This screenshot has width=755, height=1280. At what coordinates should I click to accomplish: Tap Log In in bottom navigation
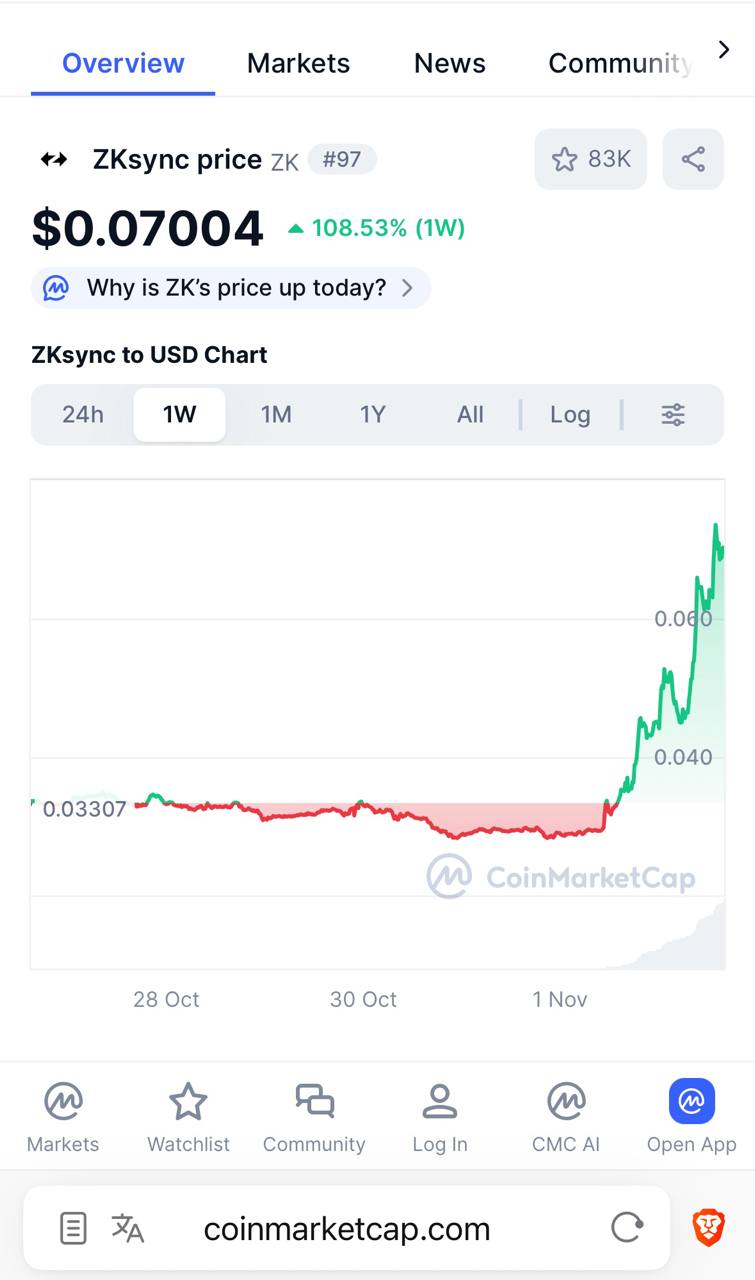439,1117
